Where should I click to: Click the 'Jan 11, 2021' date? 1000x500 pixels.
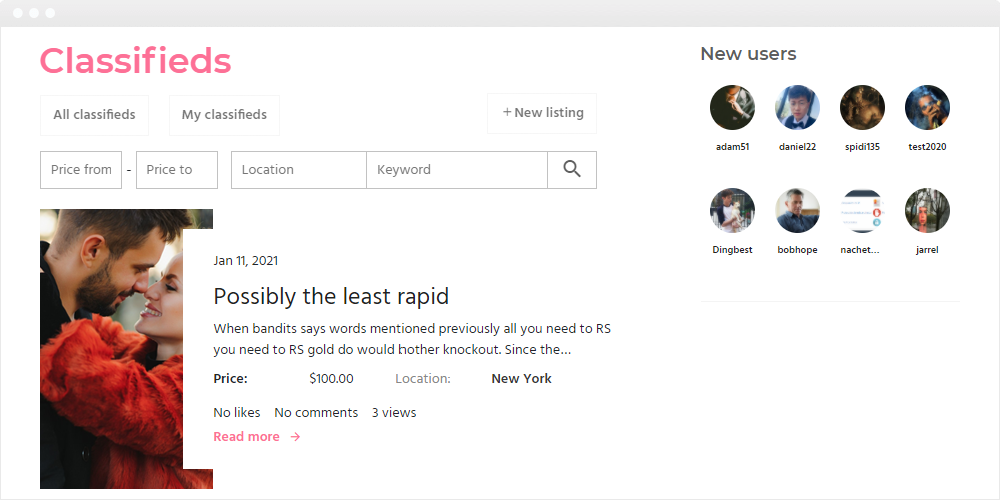tap(246, 261)
